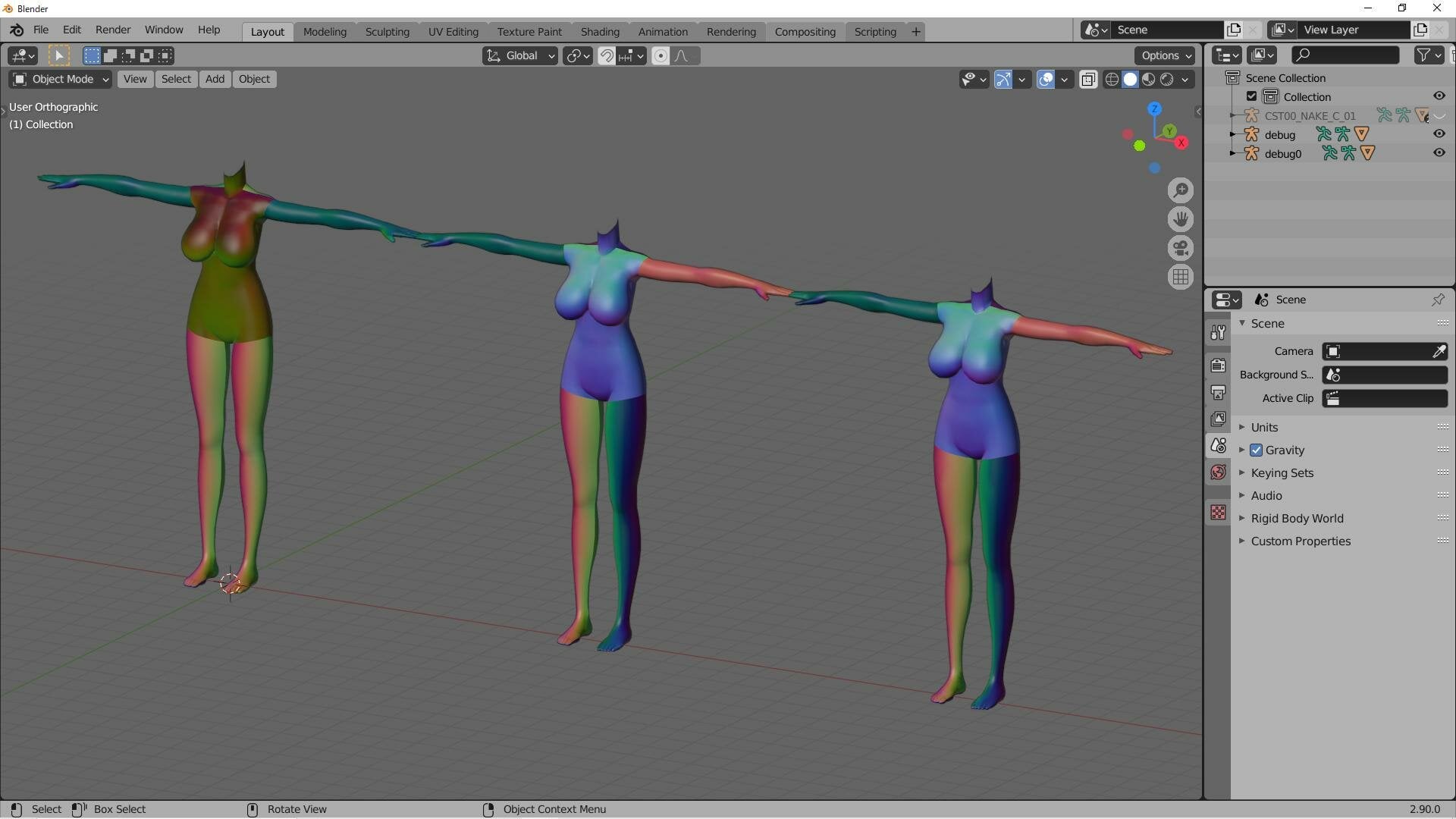
Task: Open the pivot point dropdown
Action: pos(578,55)
